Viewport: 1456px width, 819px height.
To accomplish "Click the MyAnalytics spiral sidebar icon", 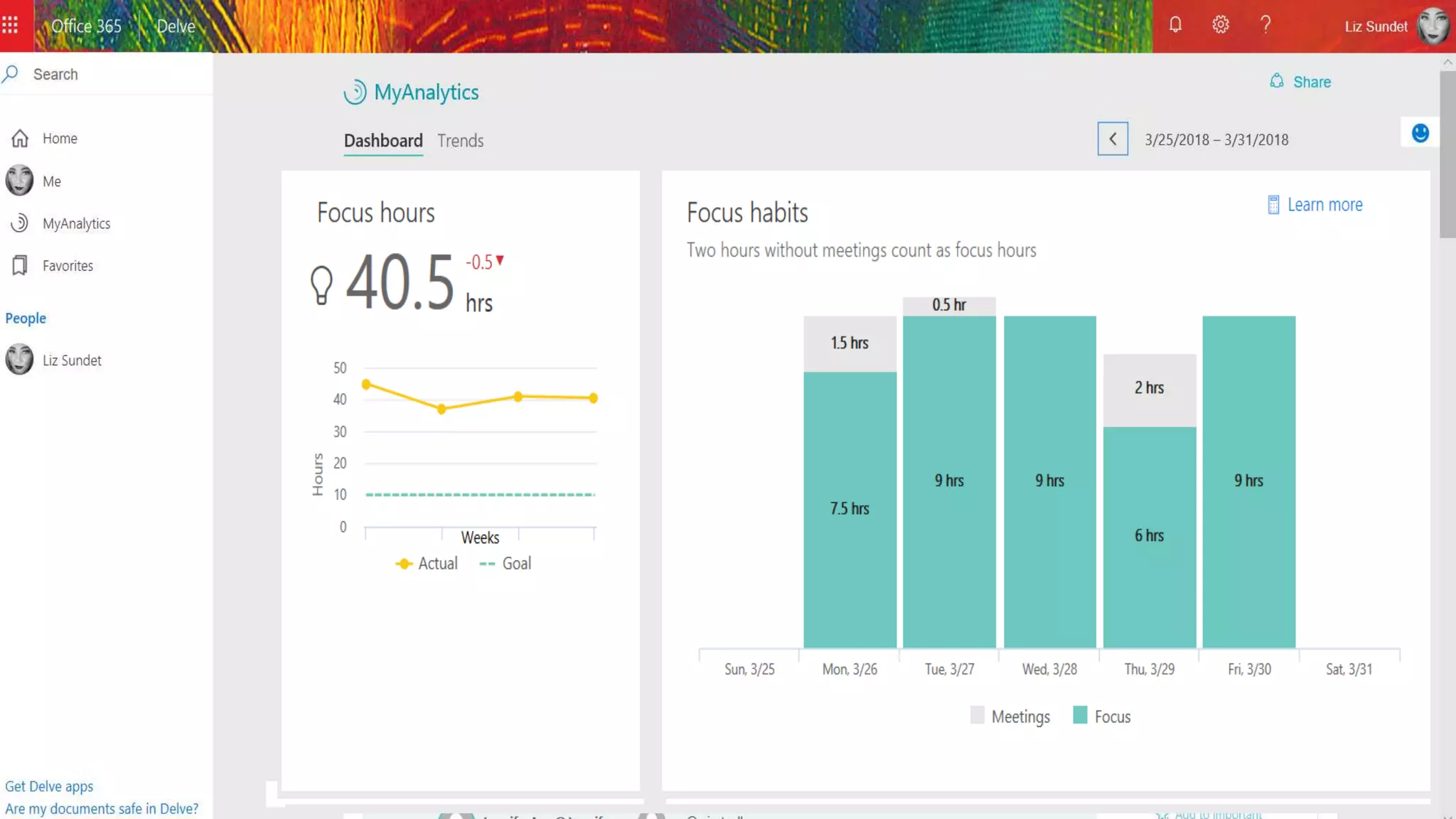I will tap(20, 224).
